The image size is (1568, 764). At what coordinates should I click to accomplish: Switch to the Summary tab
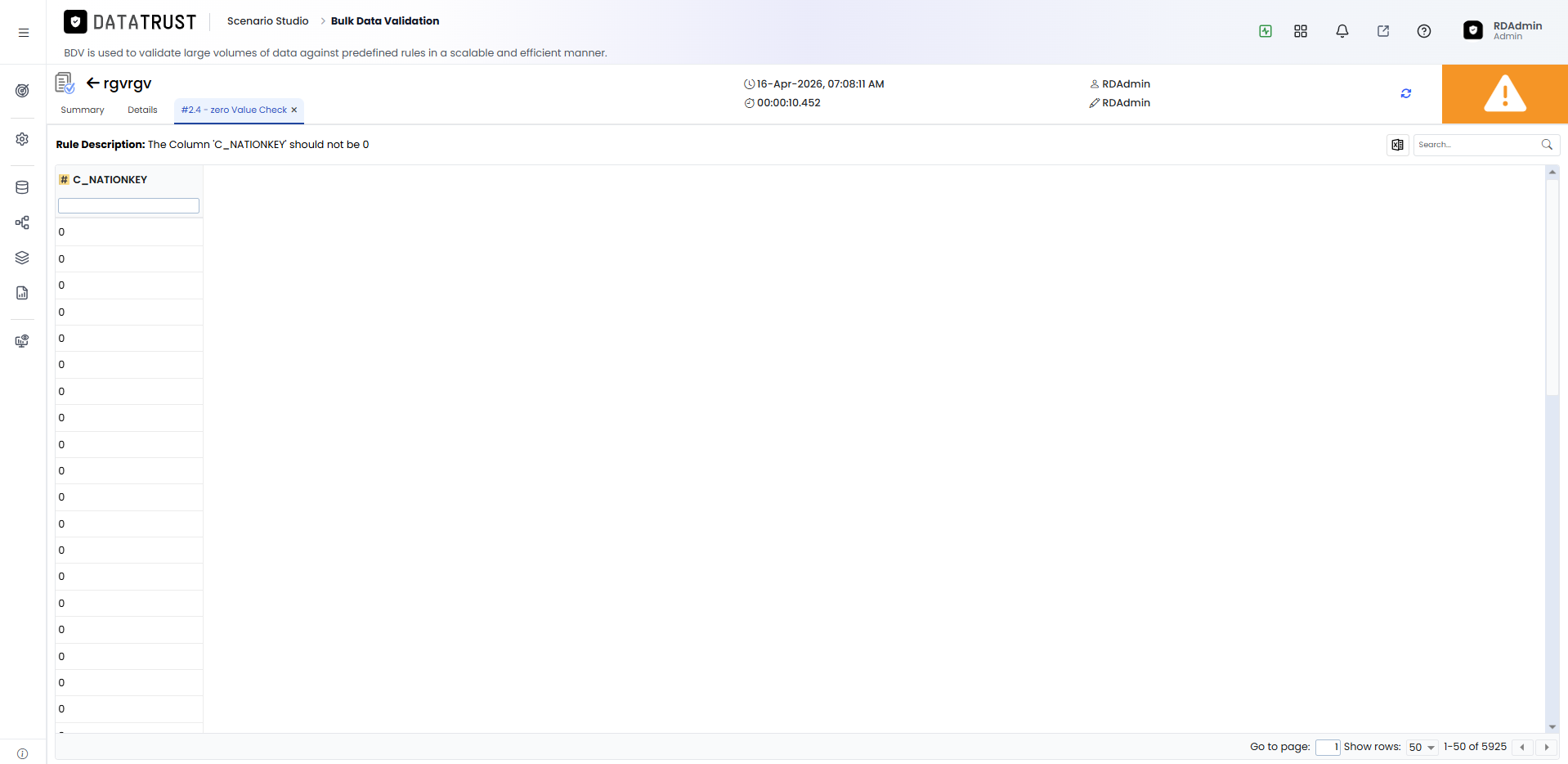(x=83, y=110)
